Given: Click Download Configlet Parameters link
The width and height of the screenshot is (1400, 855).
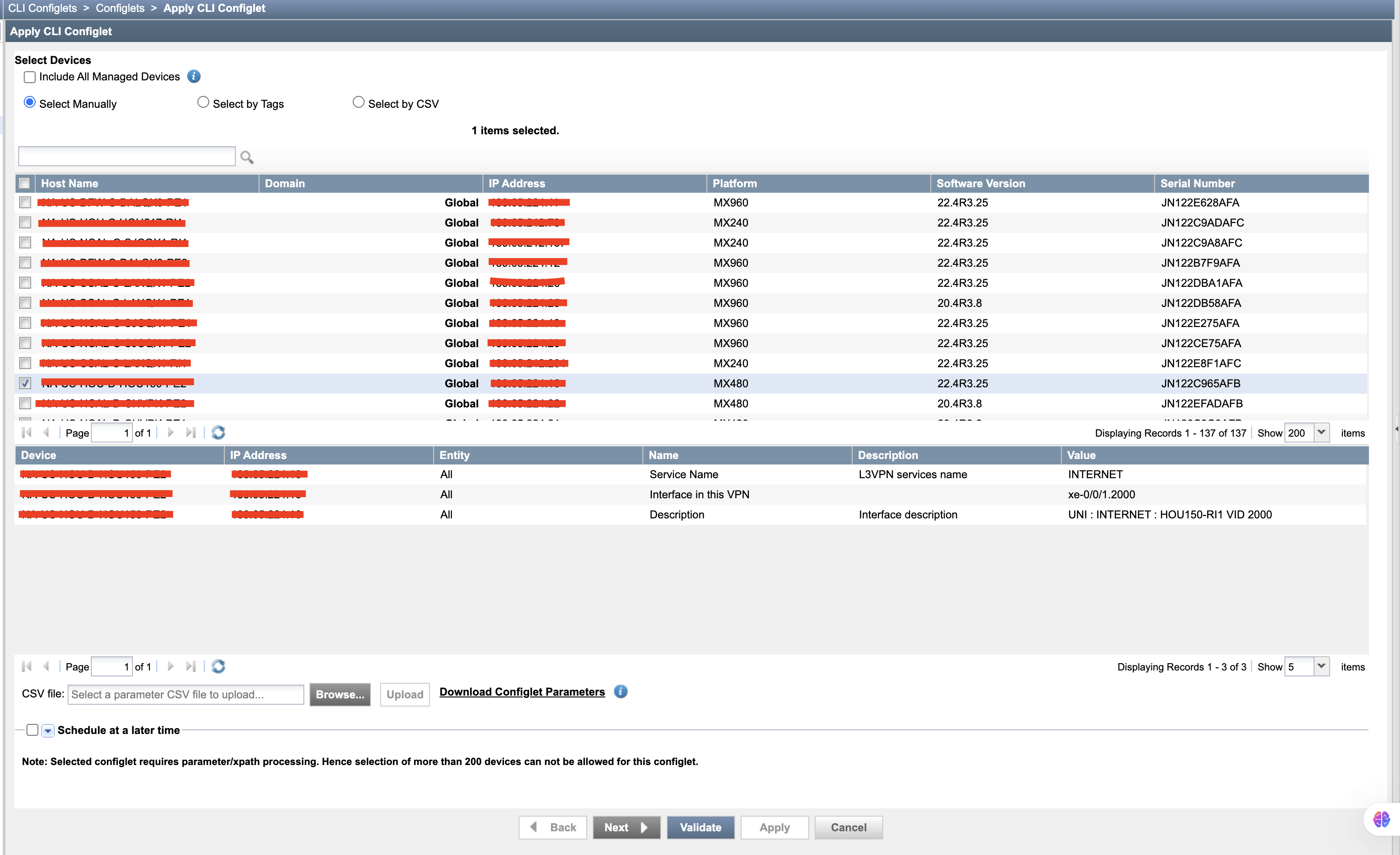Looking at the screenshot, I should click(x=522, y=692).
